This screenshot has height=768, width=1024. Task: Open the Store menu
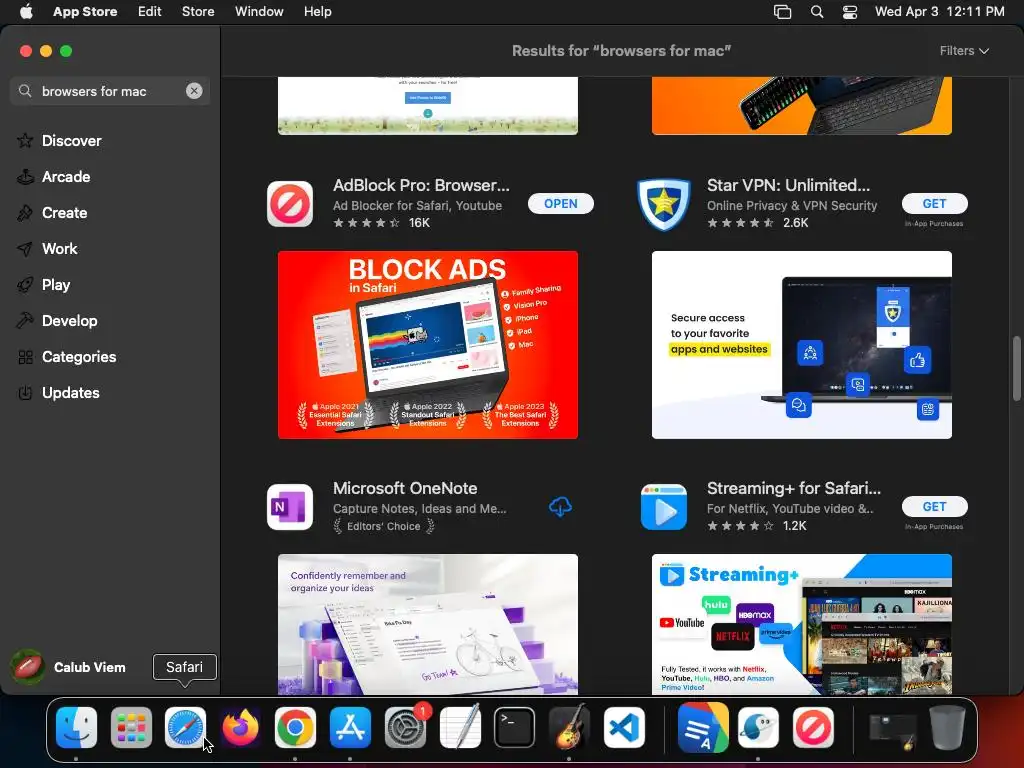(x=198, y=11)
